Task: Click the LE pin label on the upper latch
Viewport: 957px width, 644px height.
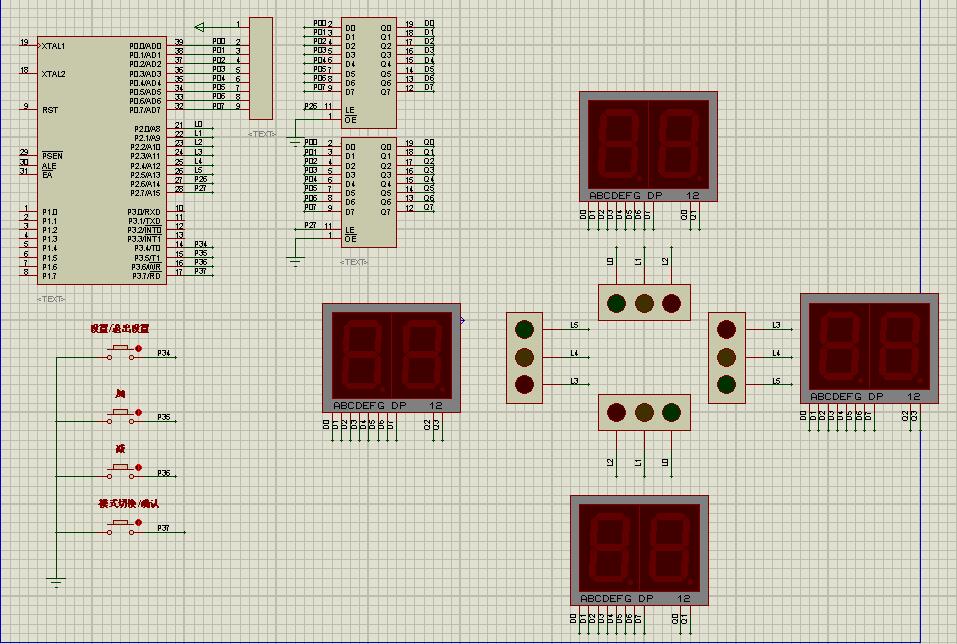Action: [x=350, y=110]
